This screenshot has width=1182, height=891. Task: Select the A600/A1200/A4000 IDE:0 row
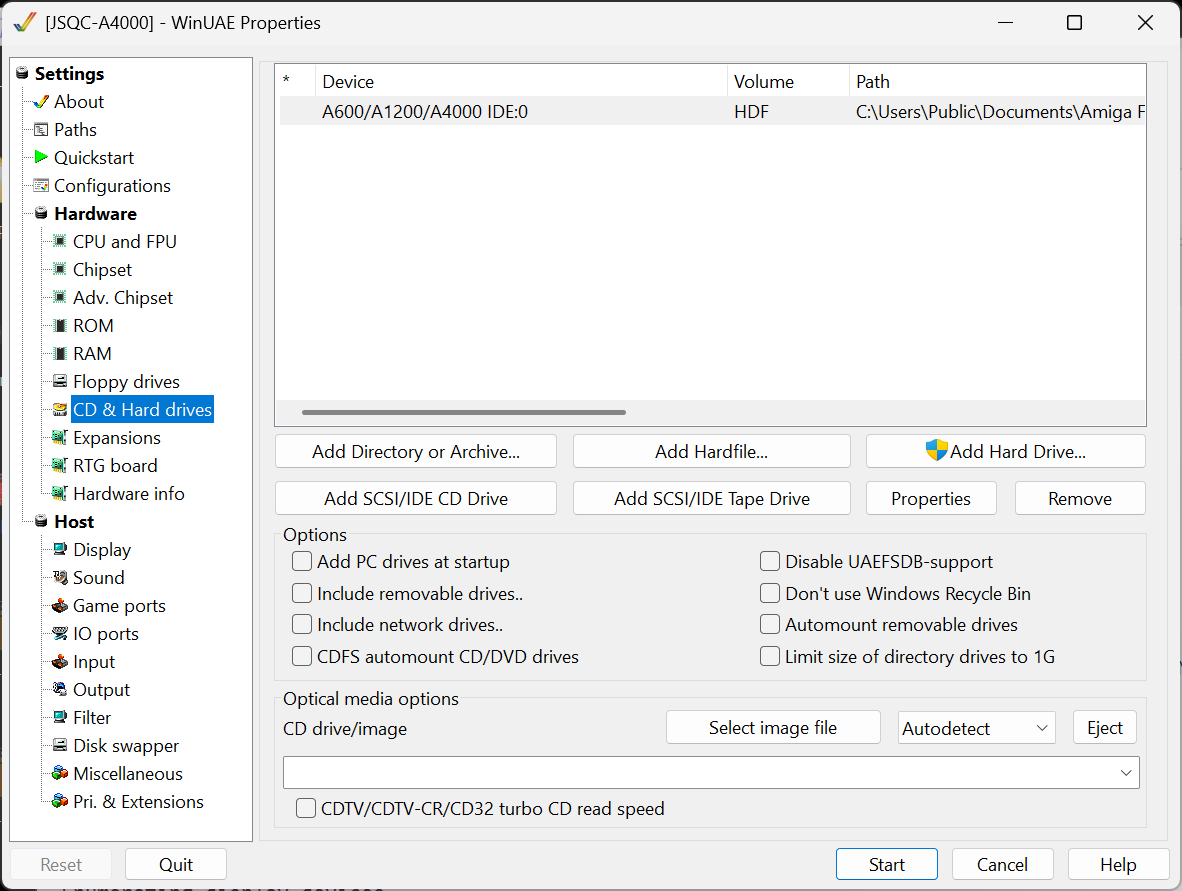(x=712, y=112)
